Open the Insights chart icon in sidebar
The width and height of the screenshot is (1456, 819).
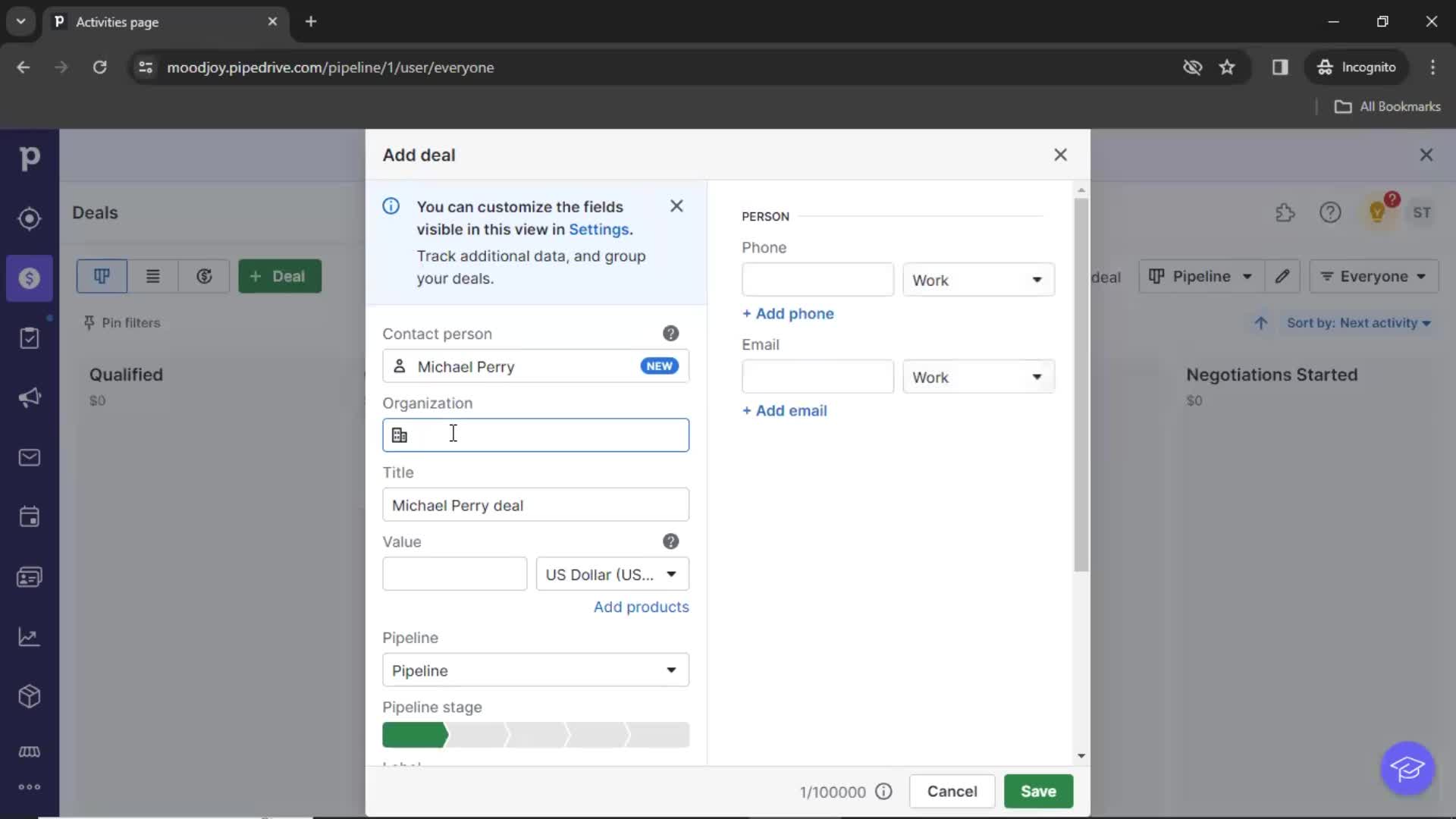pyautogui.click(x=29, y=636)
